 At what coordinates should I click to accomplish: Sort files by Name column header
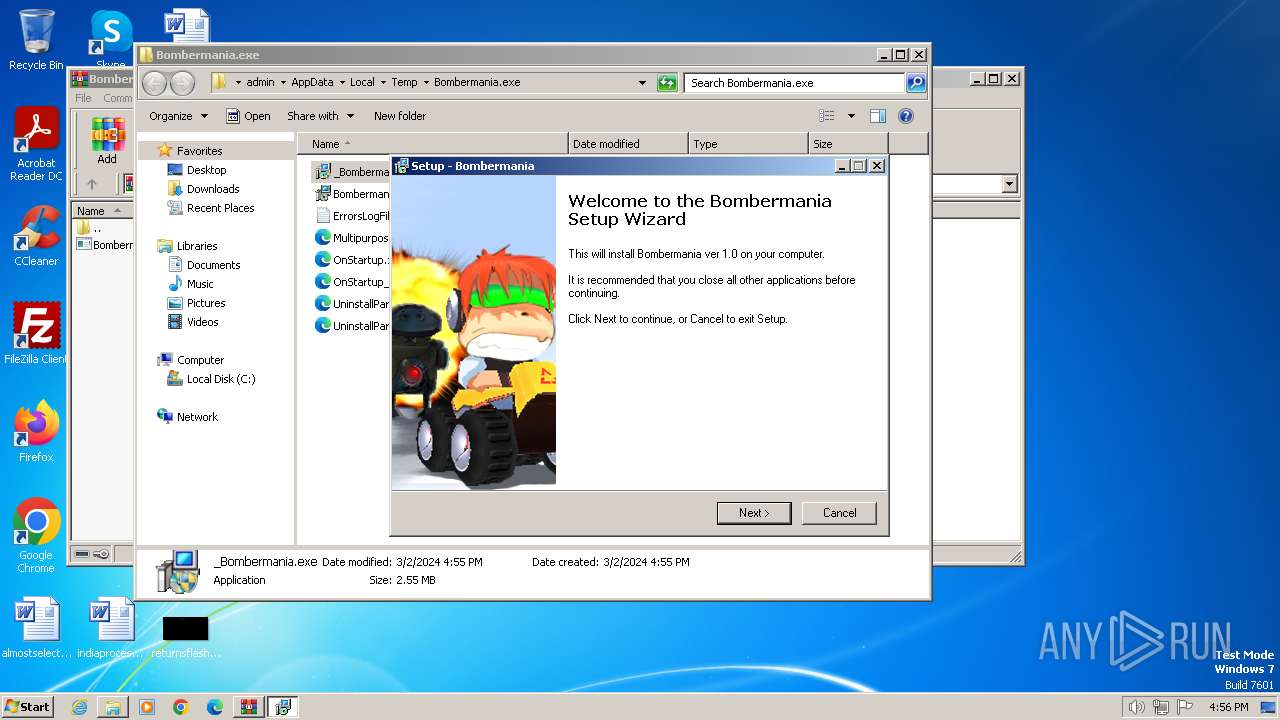pos(433,144)
